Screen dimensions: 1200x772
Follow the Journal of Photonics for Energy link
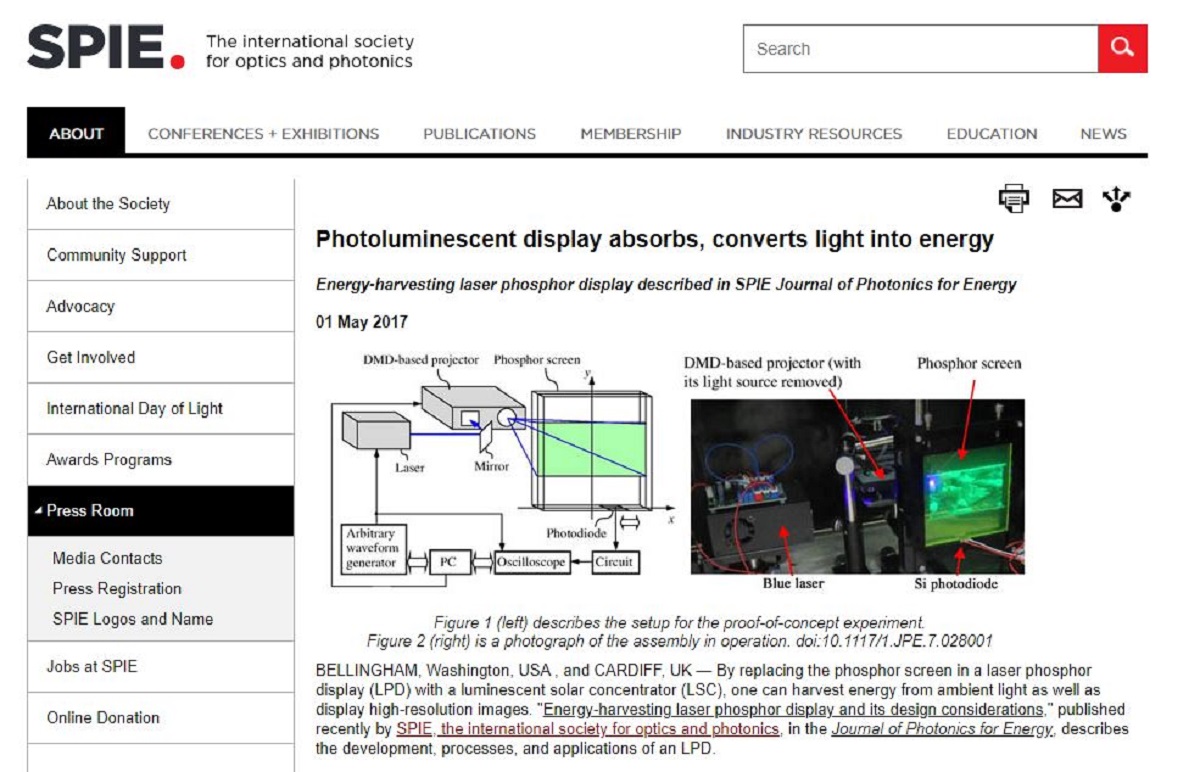(942, 729)
